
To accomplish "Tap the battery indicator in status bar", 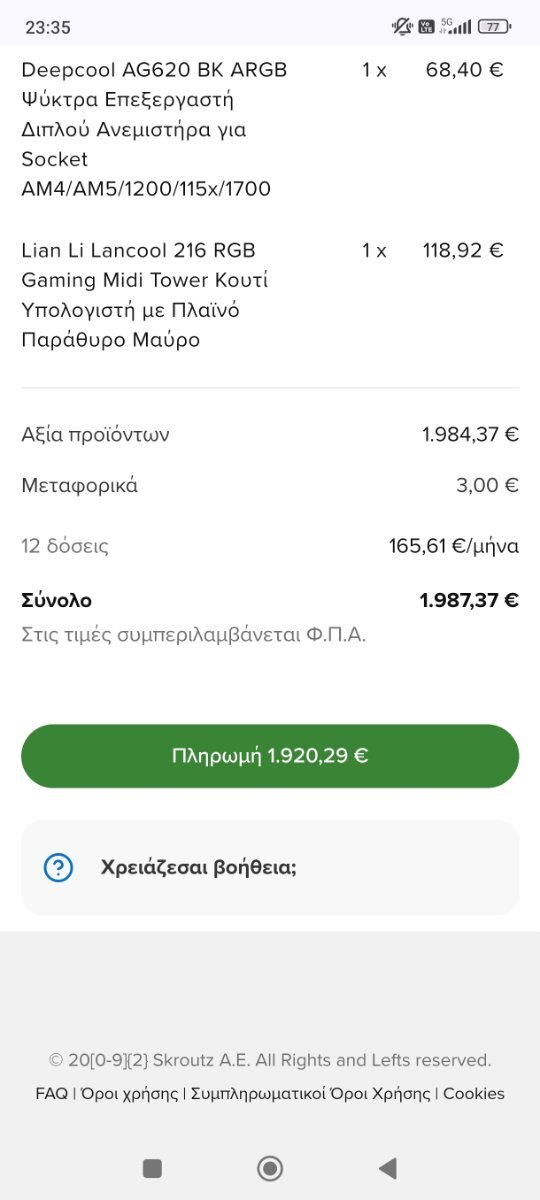I will pos(494,27).
